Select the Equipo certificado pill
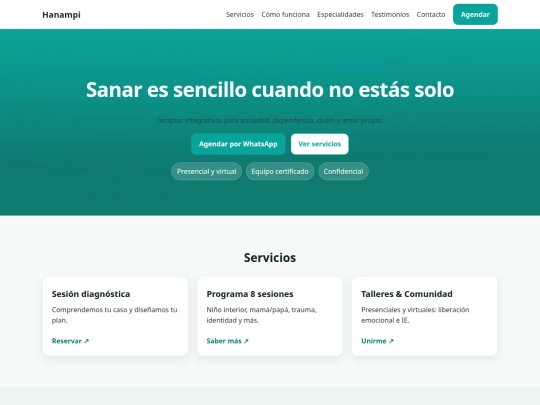The width and height of the screenshot is (540, 405). 280,171
